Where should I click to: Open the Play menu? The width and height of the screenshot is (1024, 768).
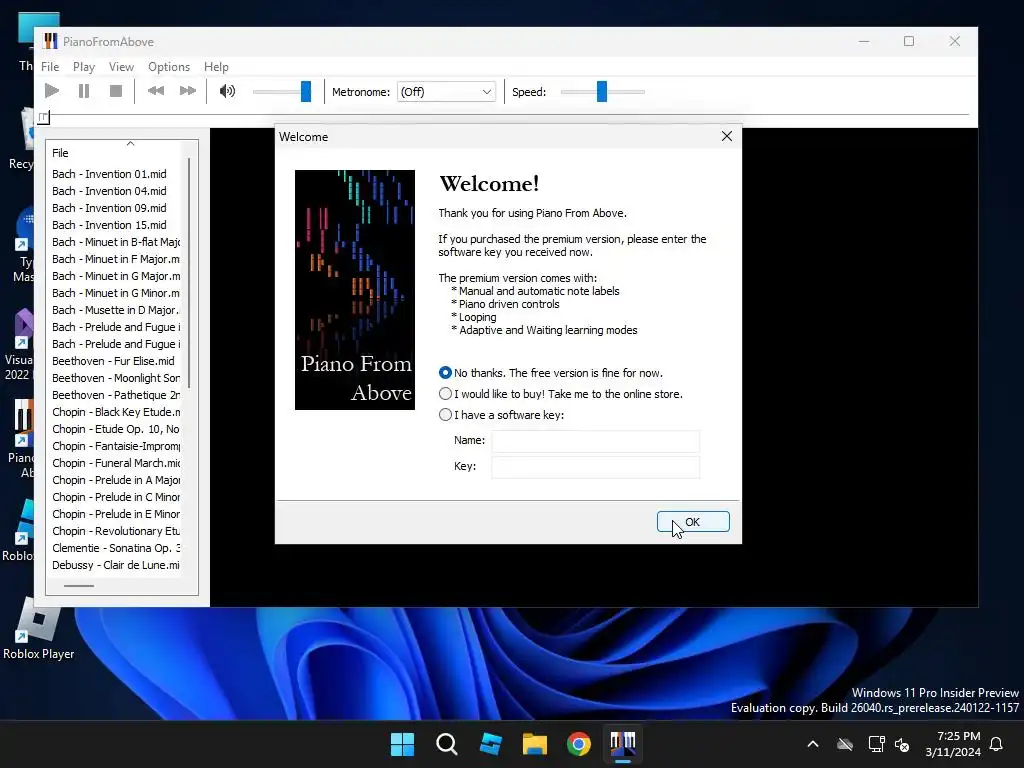click(x=84, y=67)
